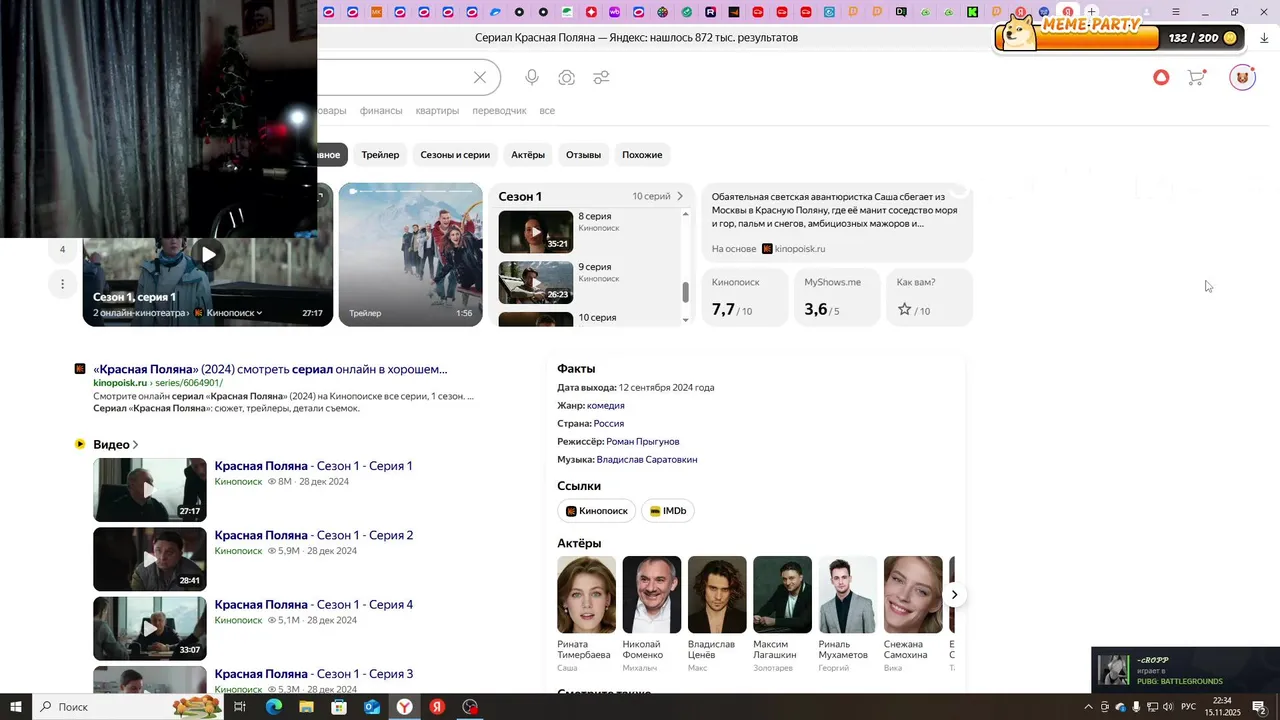Open the kinopoisk.ru source under the description
1280x720 pixels.
point(794,249)
